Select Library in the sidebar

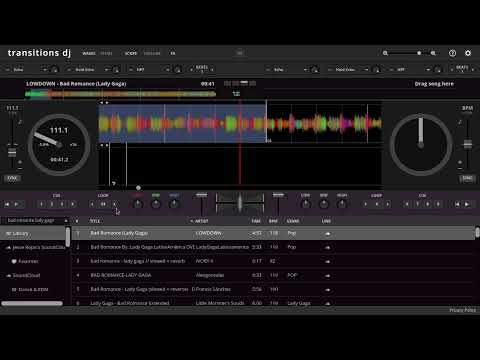[x=33, y=234]
